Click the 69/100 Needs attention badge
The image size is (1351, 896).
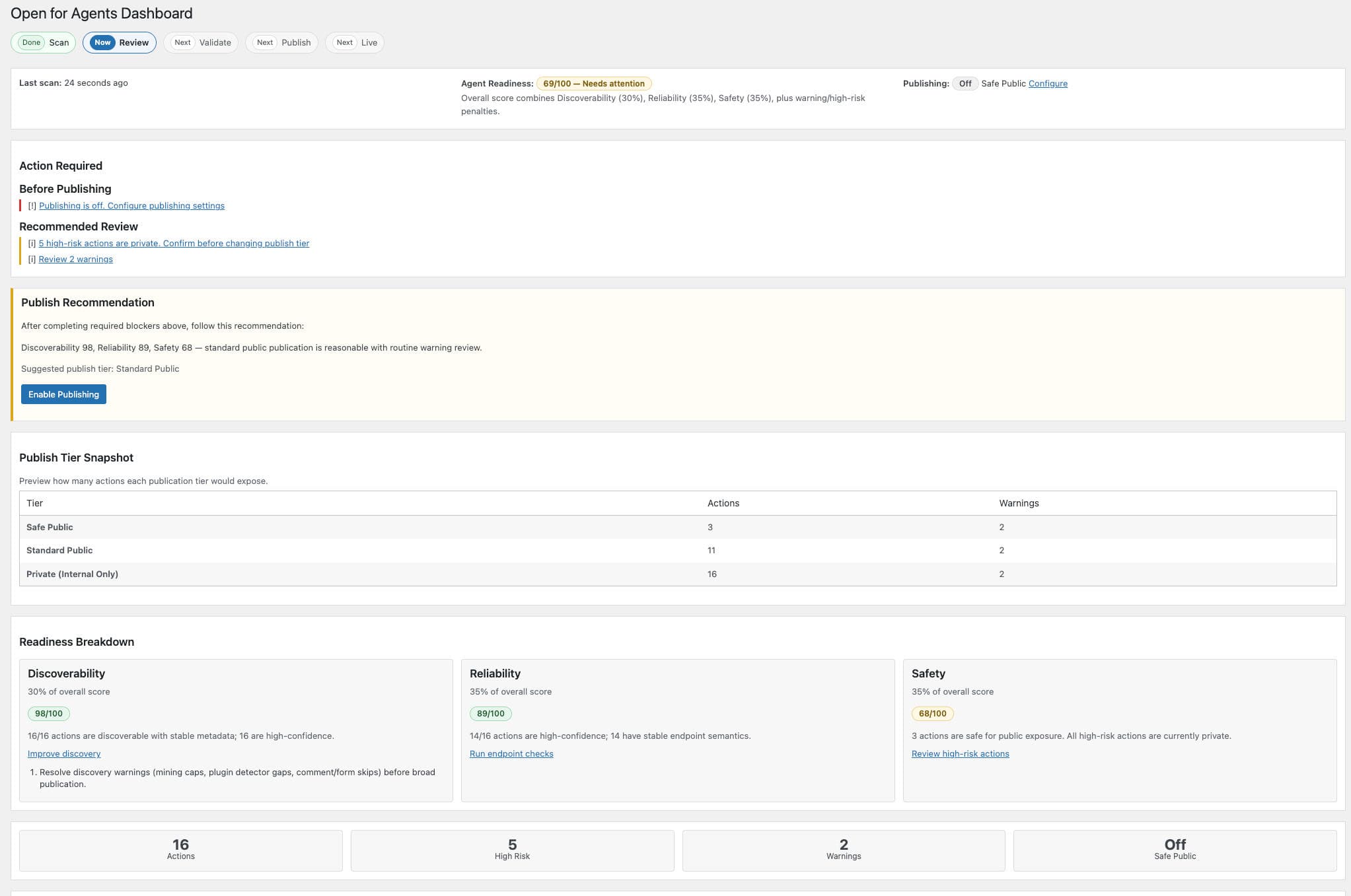point(594,83)
